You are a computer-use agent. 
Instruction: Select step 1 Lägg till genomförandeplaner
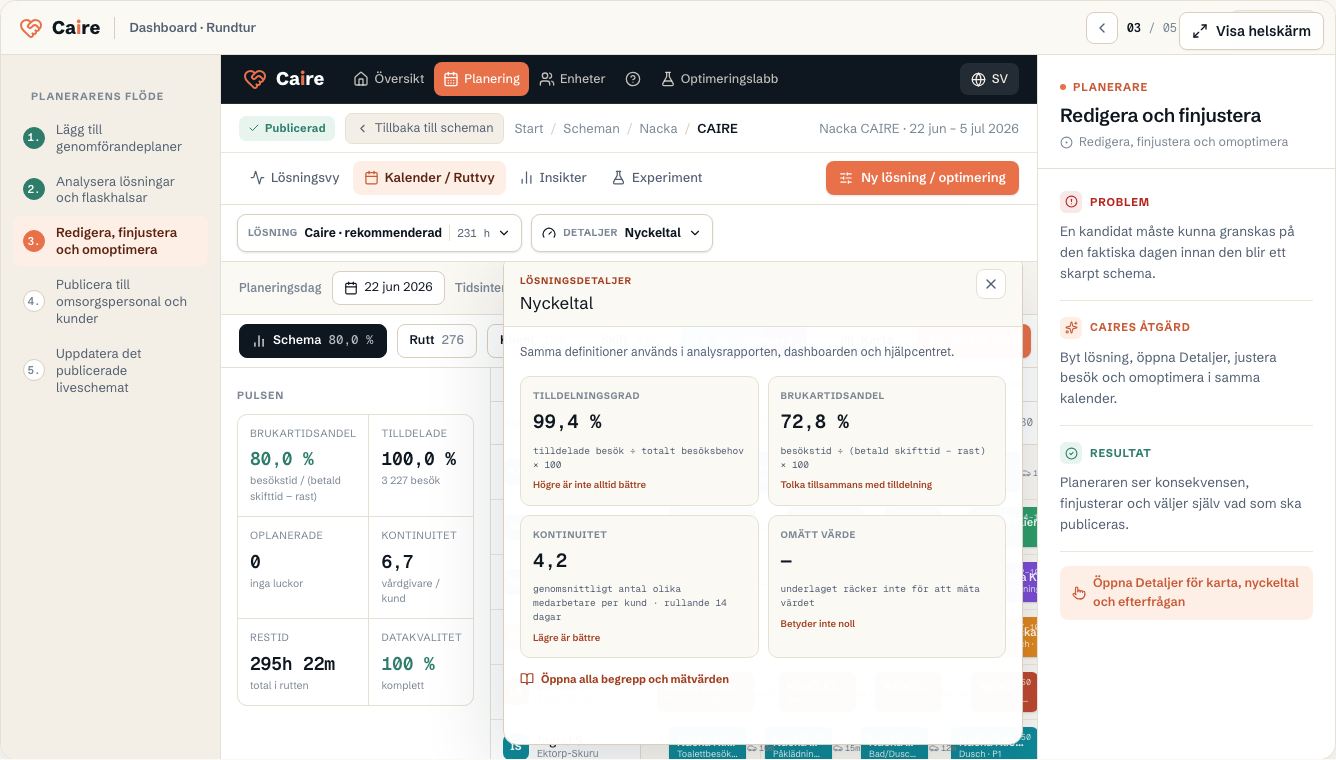coord(110,138)
